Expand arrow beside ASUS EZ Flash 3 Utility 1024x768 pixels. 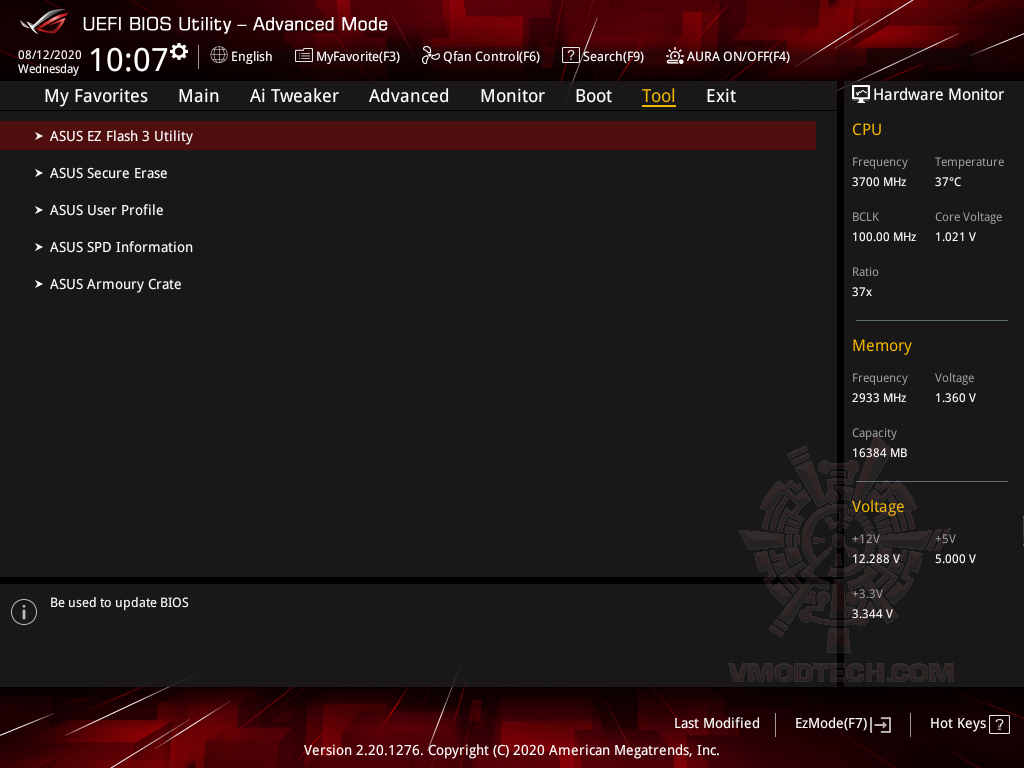pyautogui.click(x=39, y=136)
